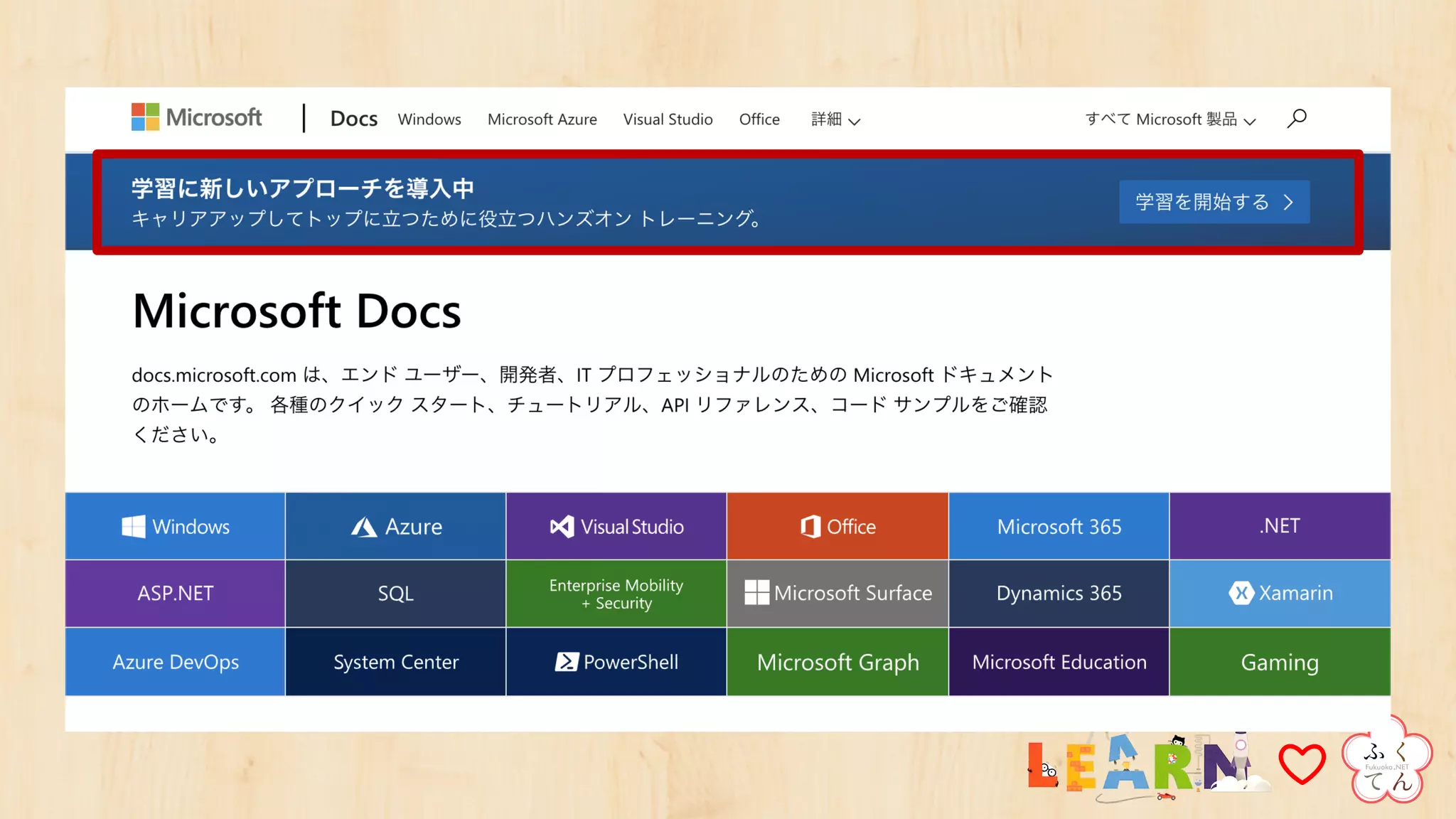Select Office in the top navigation

point(759,119)
